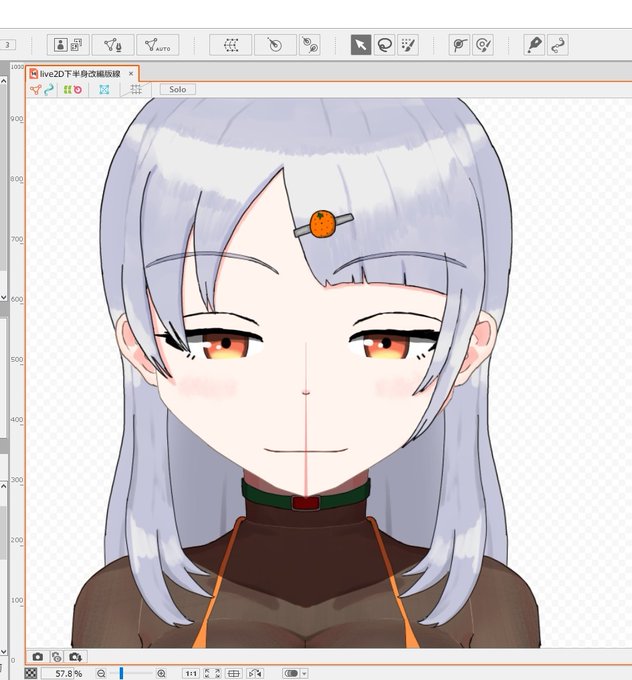This screenshot has width=632, height=680.
Task: Click the left panel's upper scroll up arrow
Action: (x=3, y=81)
